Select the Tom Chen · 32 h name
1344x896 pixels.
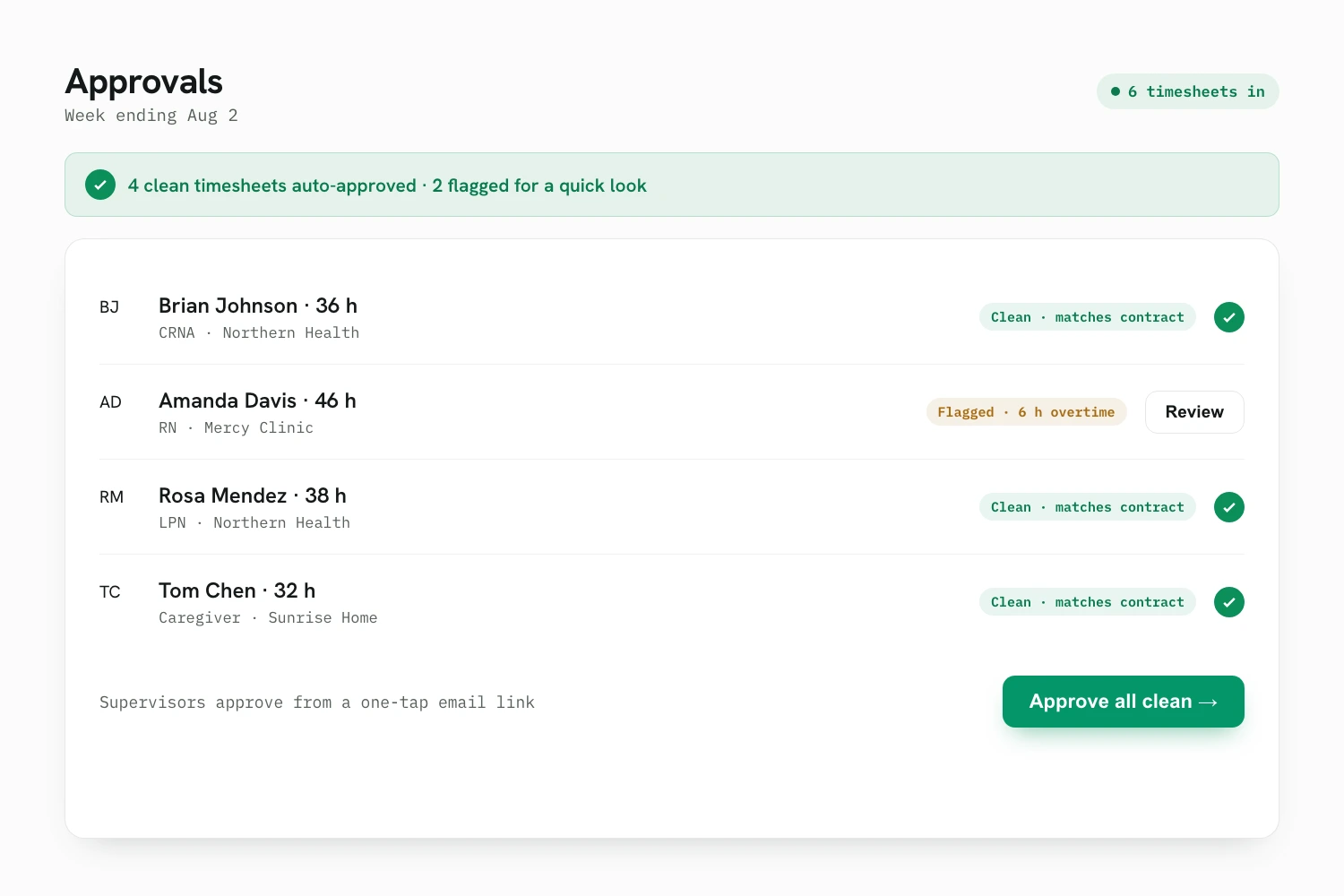(237, 590)
